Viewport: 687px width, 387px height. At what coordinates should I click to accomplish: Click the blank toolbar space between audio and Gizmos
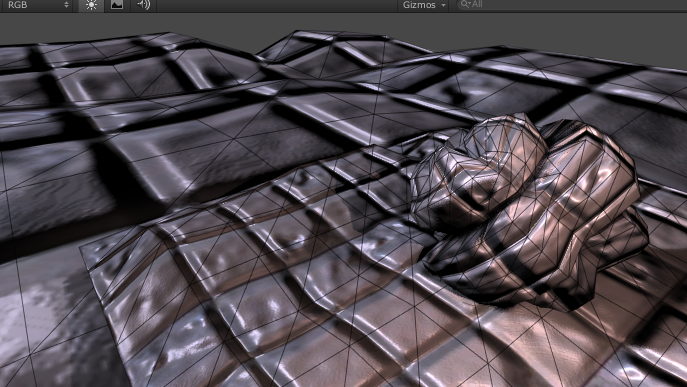pos(277,5)
